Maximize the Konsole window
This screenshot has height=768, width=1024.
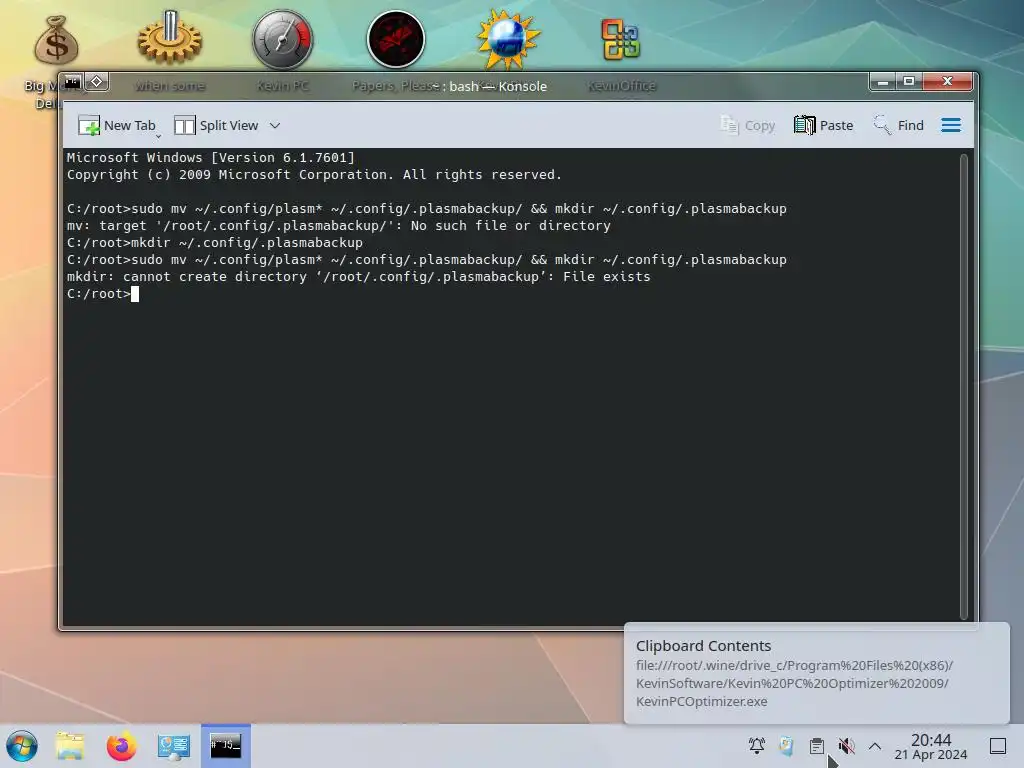pos(908,82)
